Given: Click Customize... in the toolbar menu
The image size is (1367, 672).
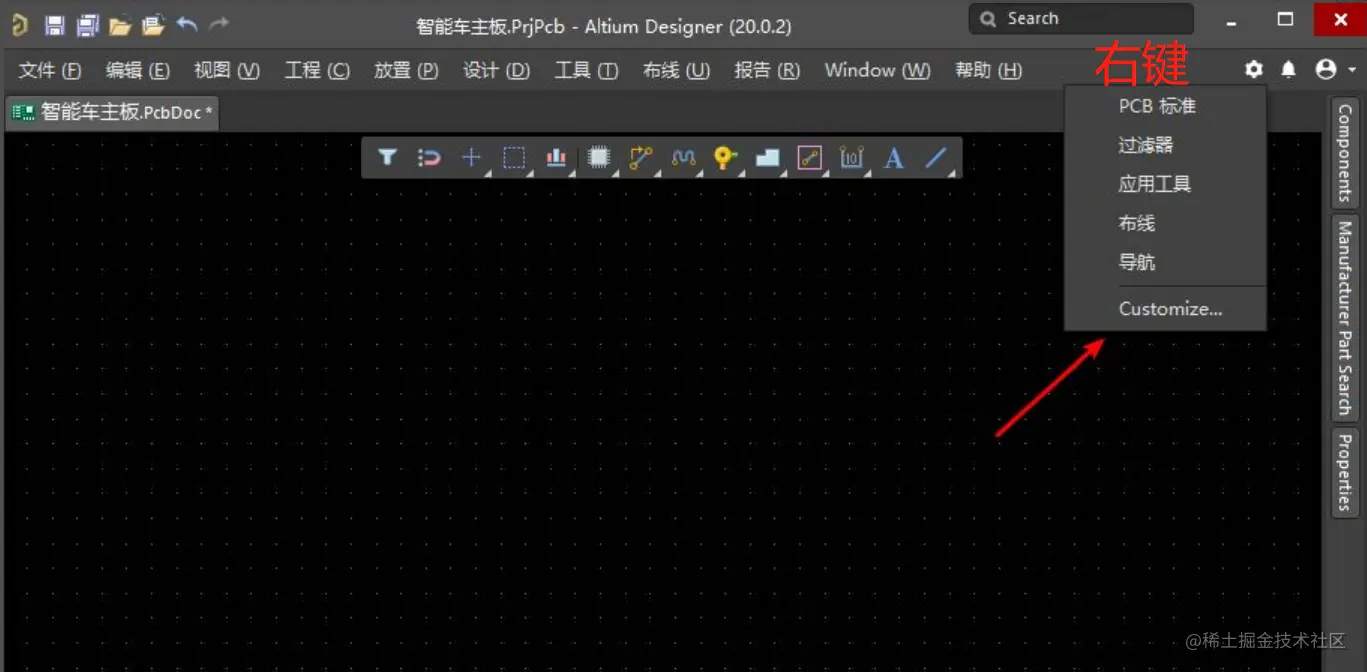Looking at the screenshot, I should pos(1170,308).
